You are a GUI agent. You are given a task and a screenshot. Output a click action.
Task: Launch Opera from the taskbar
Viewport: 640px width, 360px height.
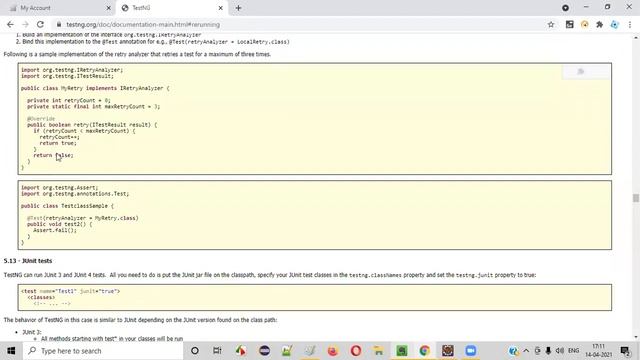[356, 351]
